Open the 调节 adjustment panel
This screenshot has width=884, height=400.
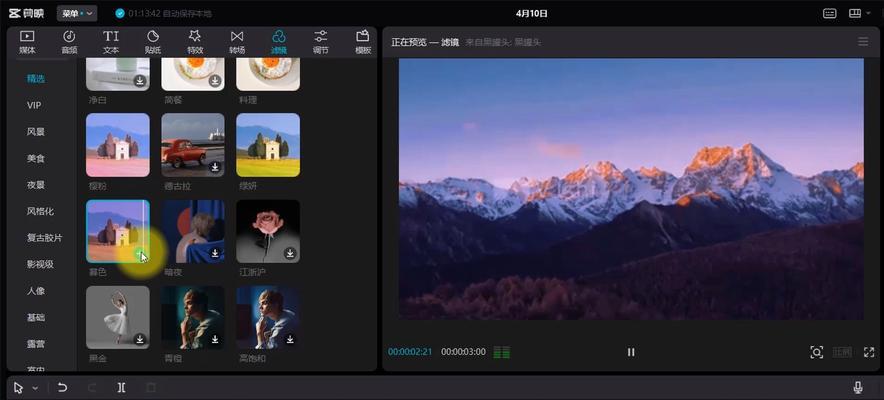pyautogui.click(x=321, y=42)
